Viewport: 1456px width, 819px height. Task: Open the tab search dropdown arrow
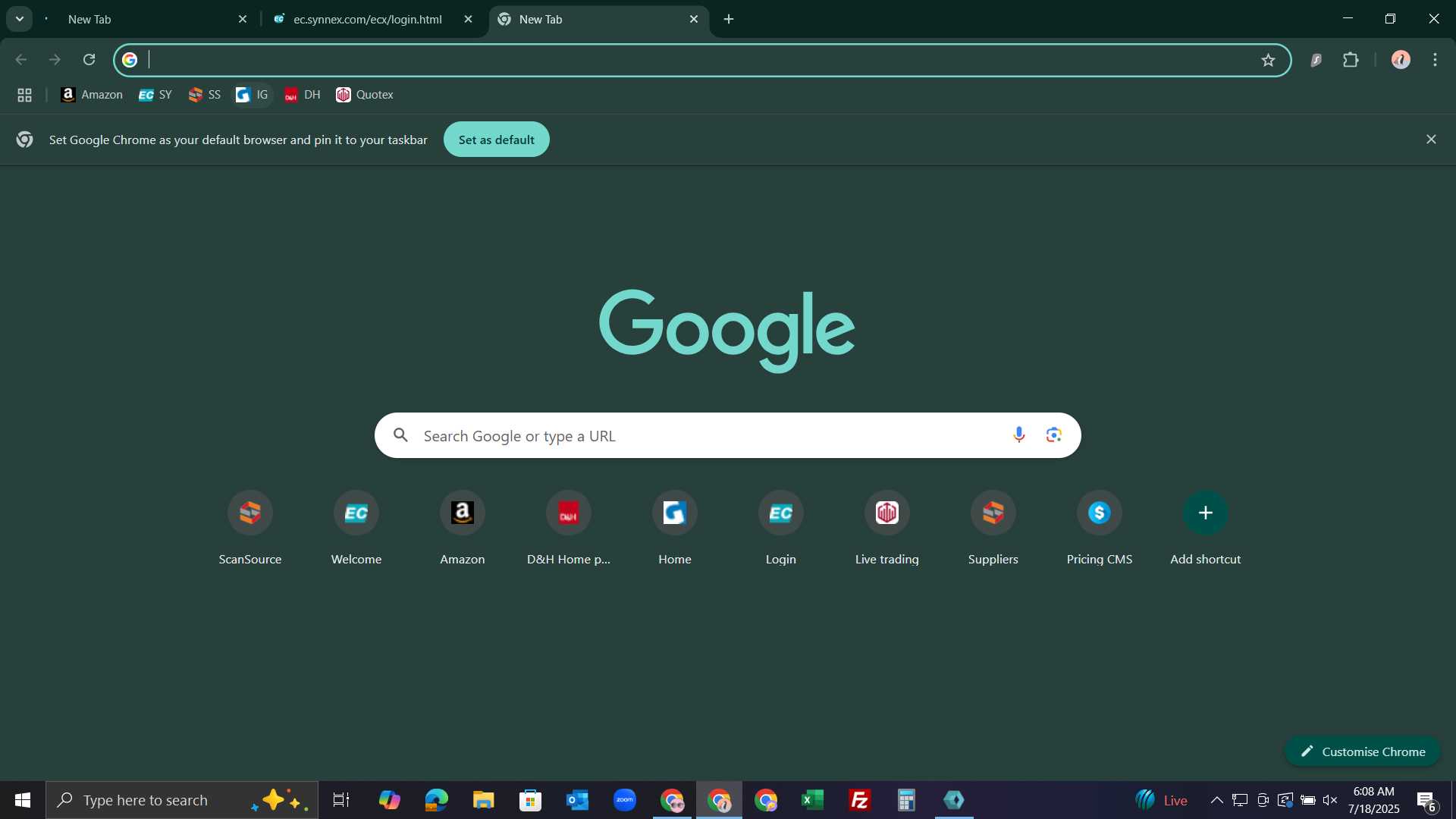[x=20, y=19]
